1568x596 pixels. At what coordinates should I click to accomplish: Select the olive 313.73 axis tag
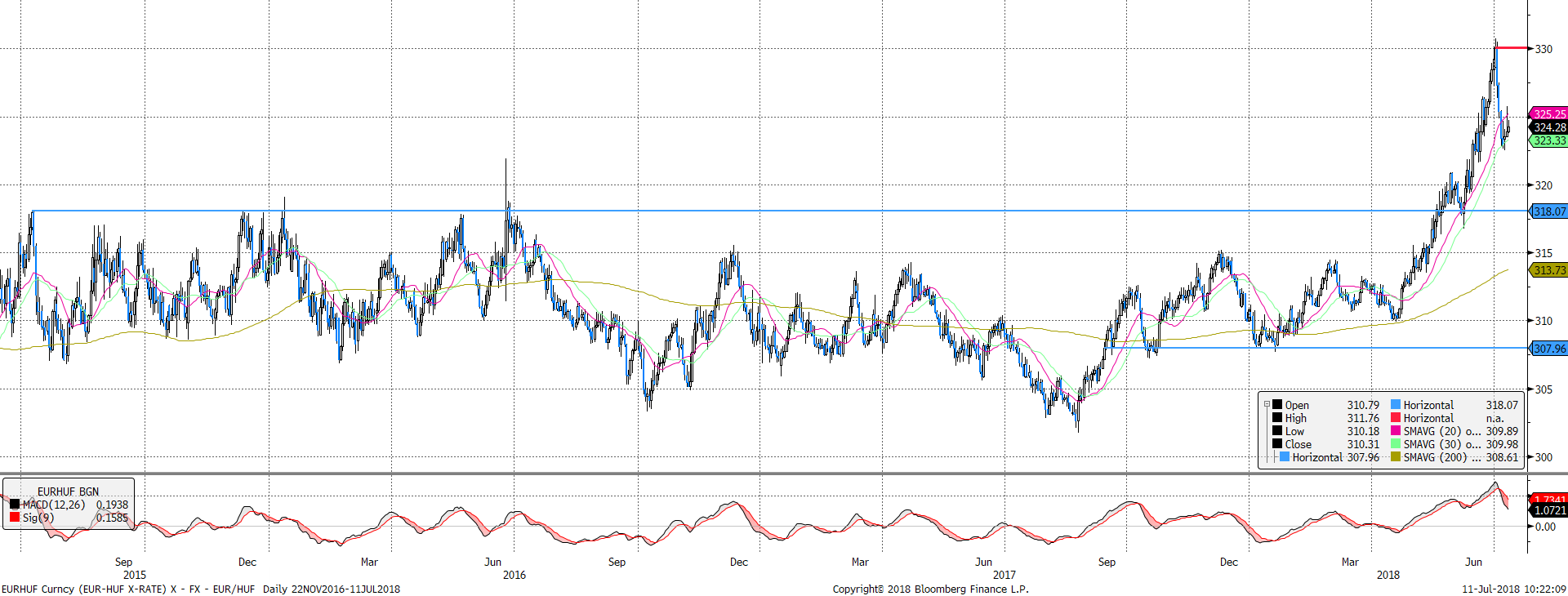1548,270
